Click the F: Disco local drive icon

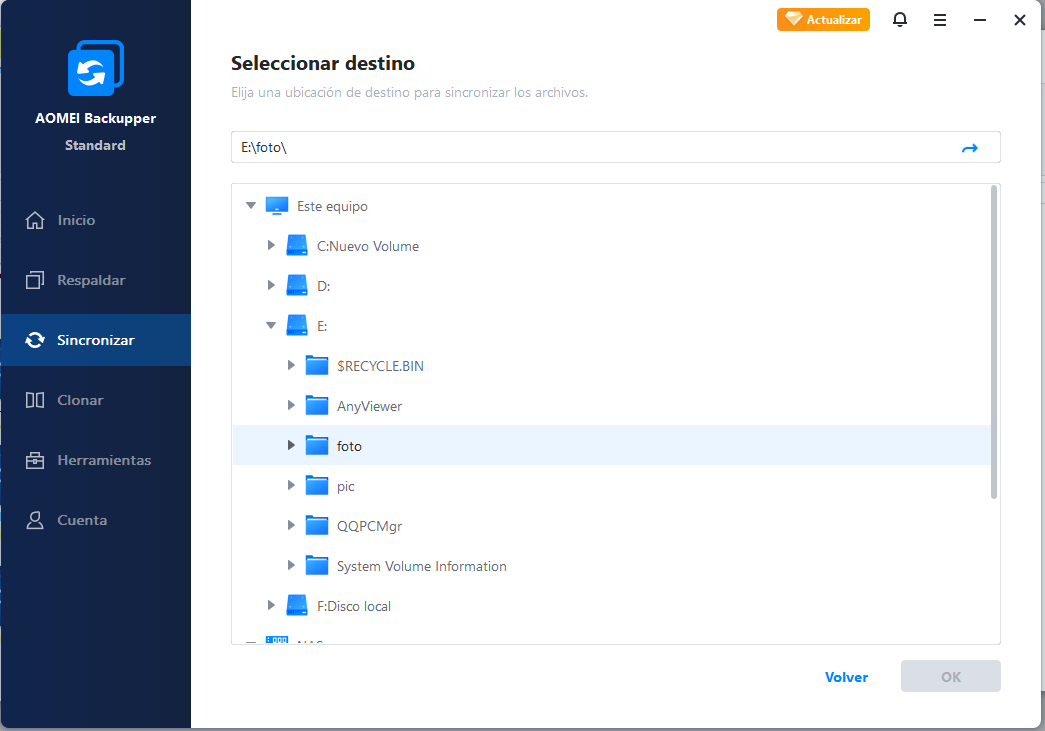point(297,606)
